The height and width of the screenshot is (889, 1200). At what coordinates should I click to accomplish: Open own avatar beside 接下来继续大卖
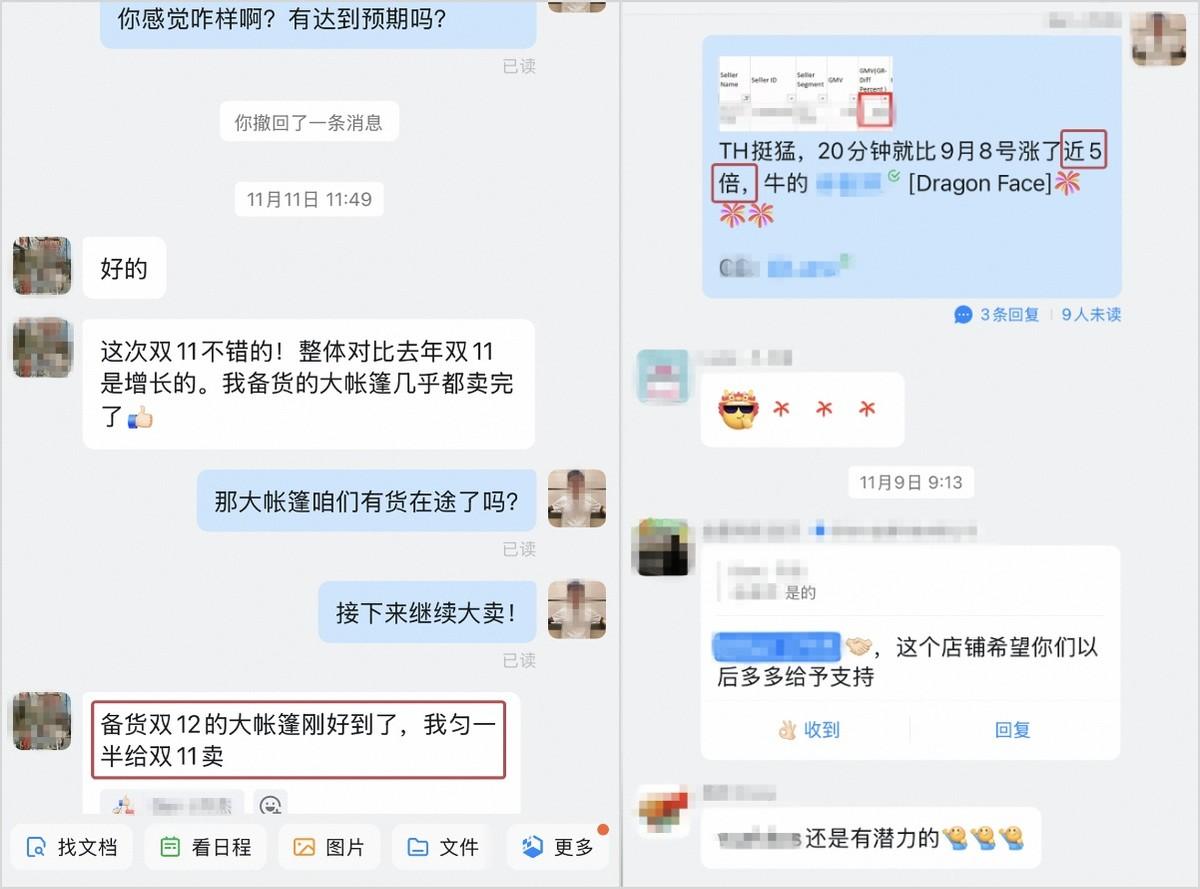[x=577, y=610]
